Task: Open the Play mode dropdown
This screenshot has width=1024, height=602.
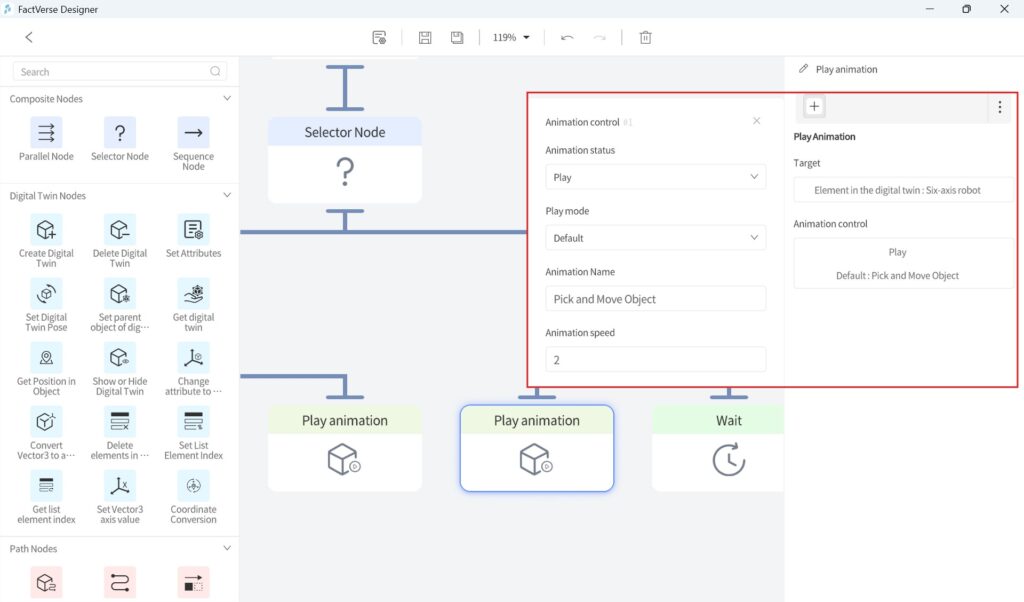Action: tap(656, 238)
